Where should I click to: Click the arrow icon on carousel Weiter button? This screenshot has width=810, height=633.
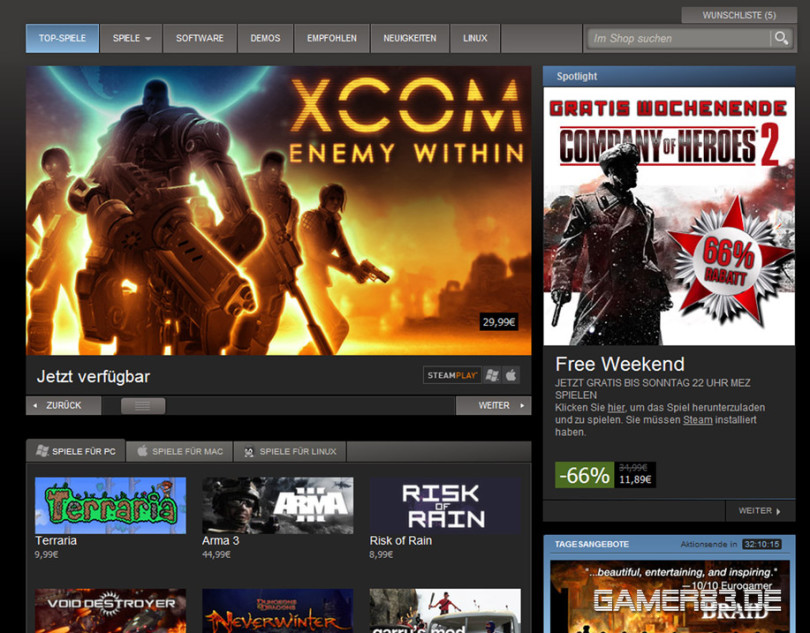pyautogui.click(x=522, y=406)
